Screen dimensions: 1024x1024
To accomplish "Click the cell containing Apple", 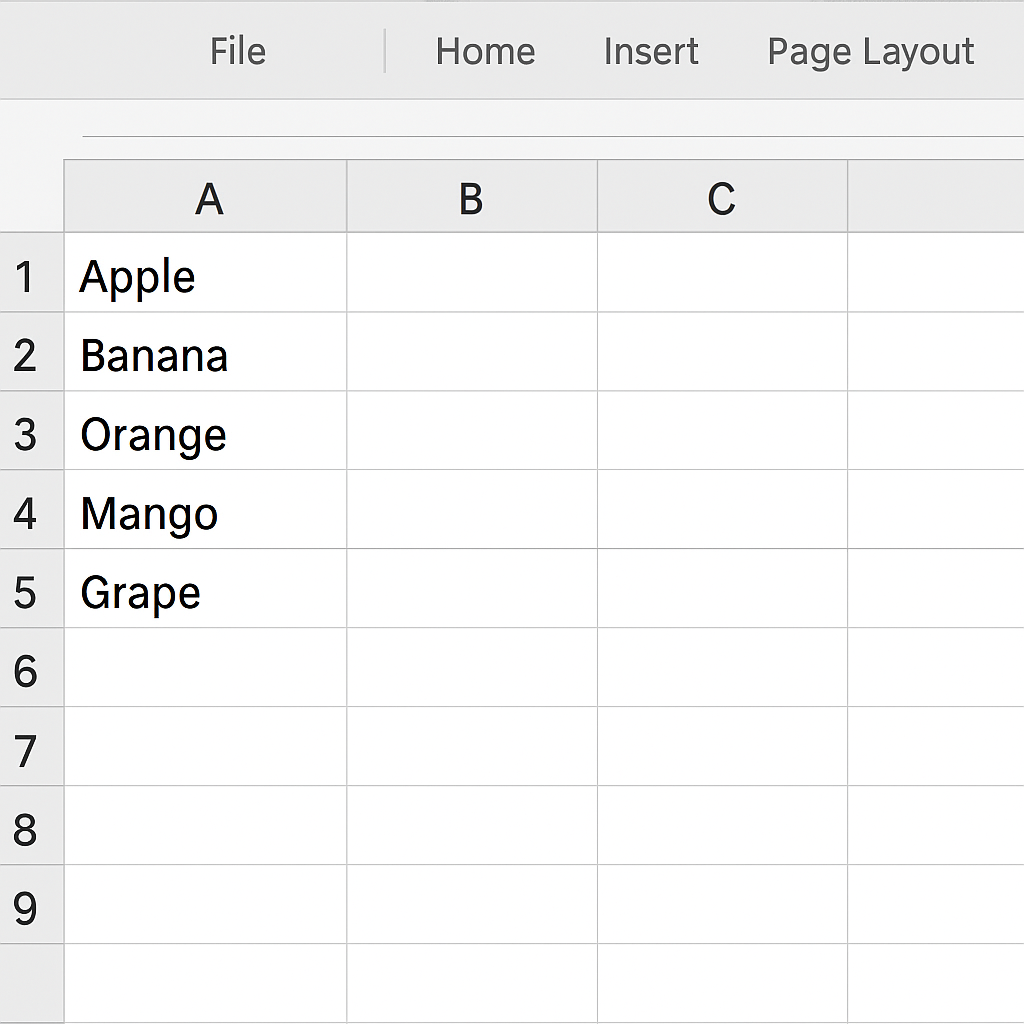I will click(x=206, y=272).
